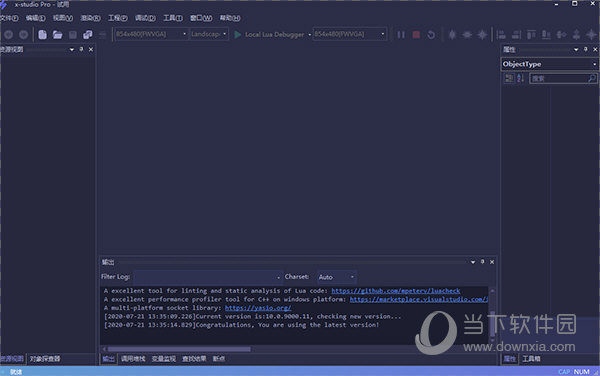Viewport: 600px width, 376px height.
Task: Open the Landscape orientation dropdown
Action: [x=209, y=34]
